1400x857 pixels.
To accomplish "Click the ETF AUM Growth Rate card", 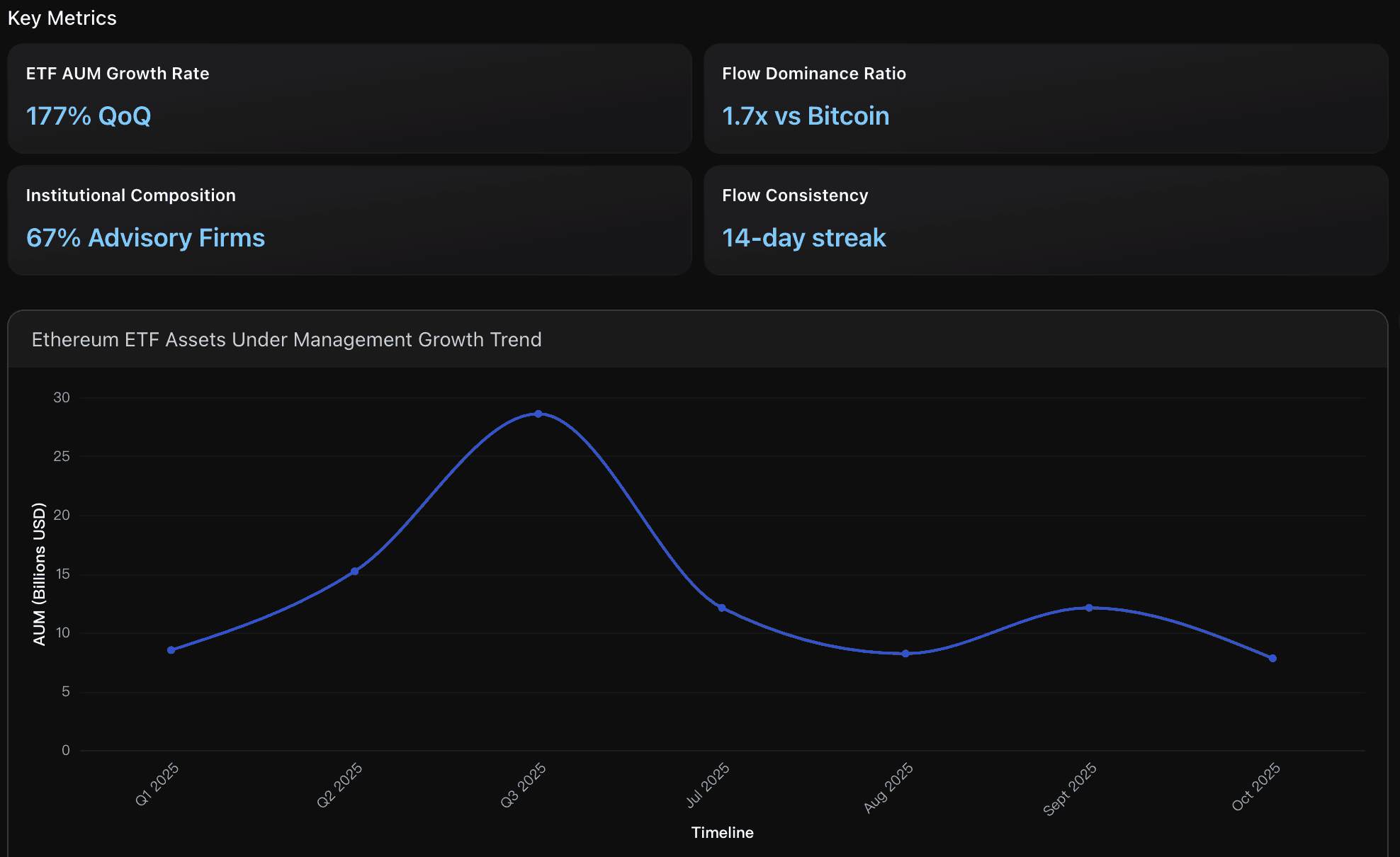I will pyautogui.click(x=349, y=98).
